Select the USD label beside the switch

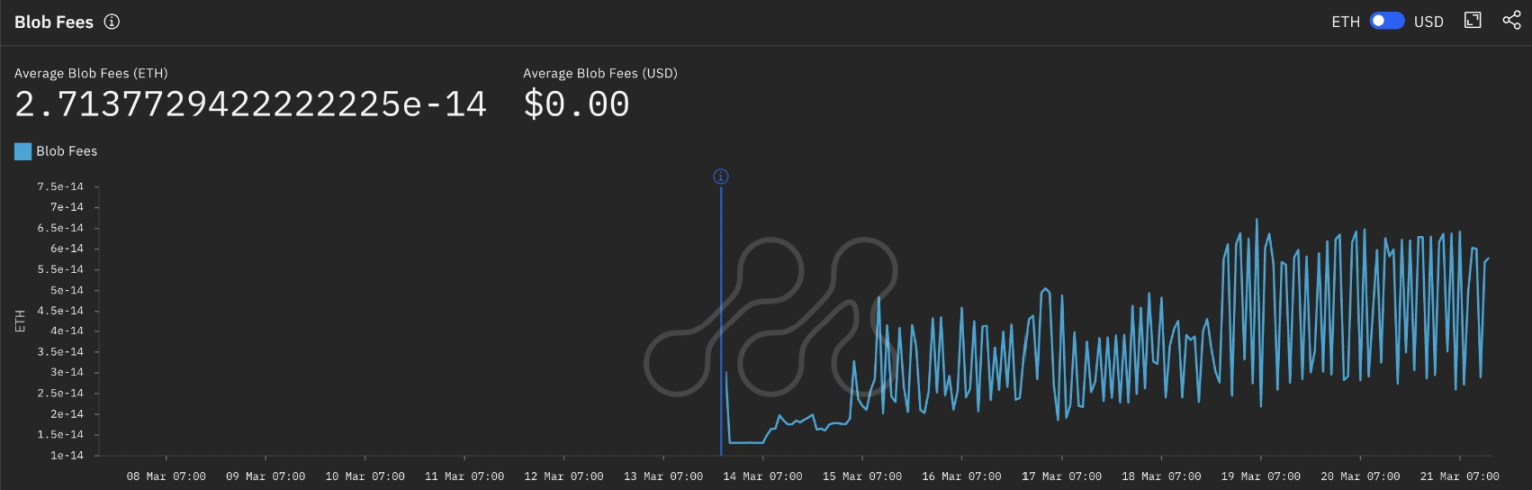[1428, 21]
